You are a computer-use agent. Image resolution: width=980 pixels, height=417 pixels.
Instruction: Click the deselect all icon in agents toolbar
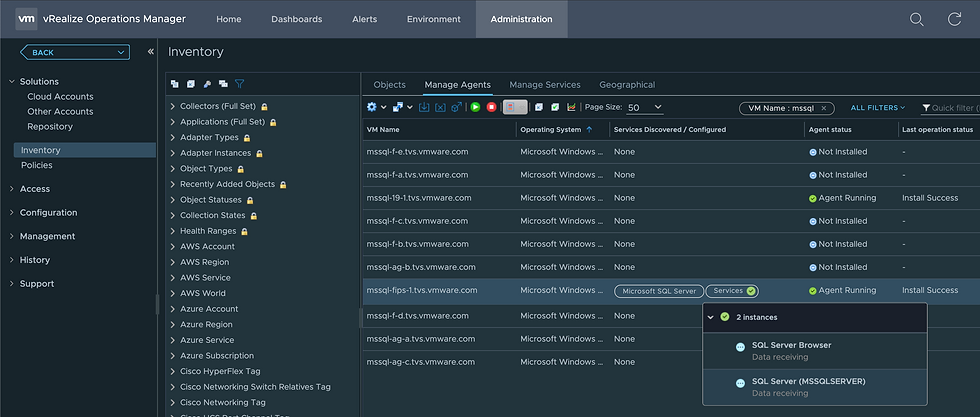click(539, 107)
